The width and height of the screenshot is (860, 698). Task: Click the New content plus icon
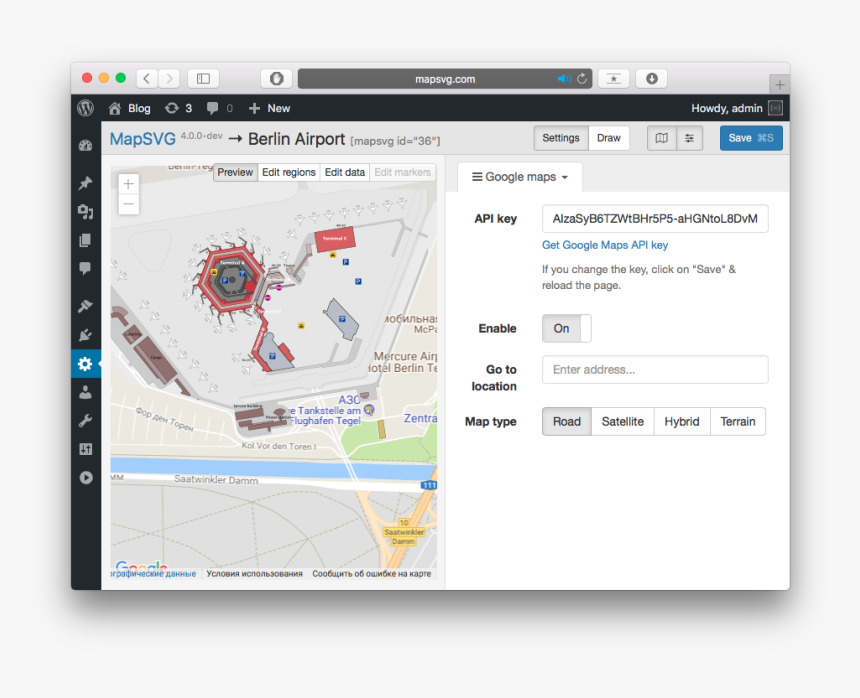[254, 108]
